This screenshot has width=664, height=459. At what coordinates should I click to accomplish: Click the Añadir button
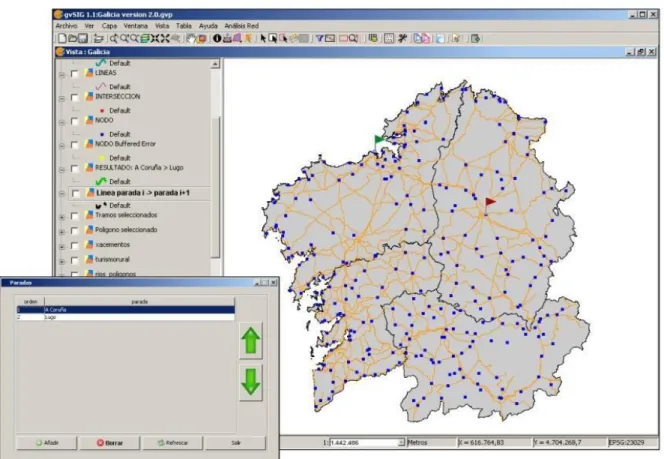(47, 443)
